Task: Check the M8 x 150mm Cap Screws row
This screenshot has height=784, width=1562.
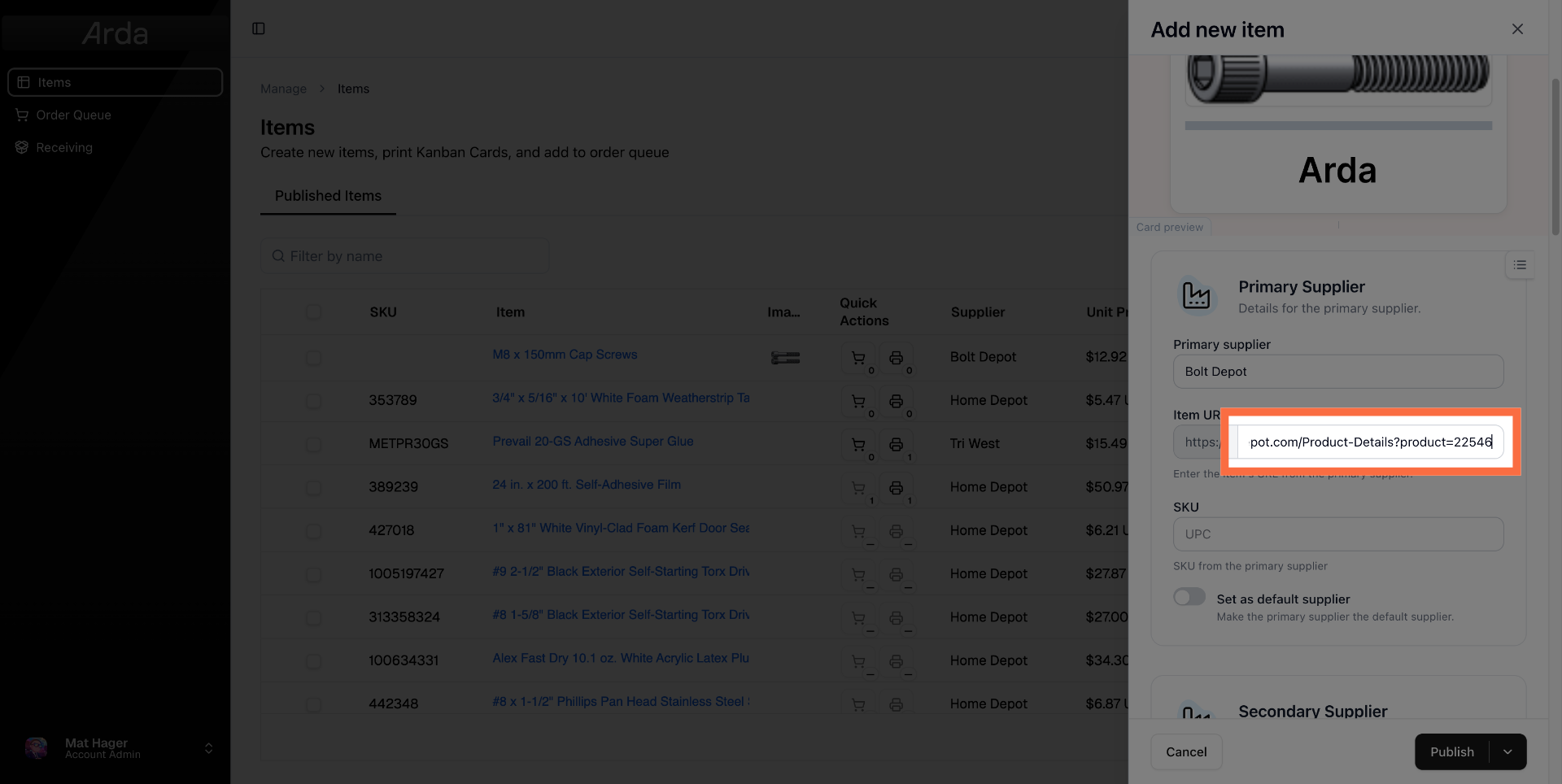Action: [313, 358]
